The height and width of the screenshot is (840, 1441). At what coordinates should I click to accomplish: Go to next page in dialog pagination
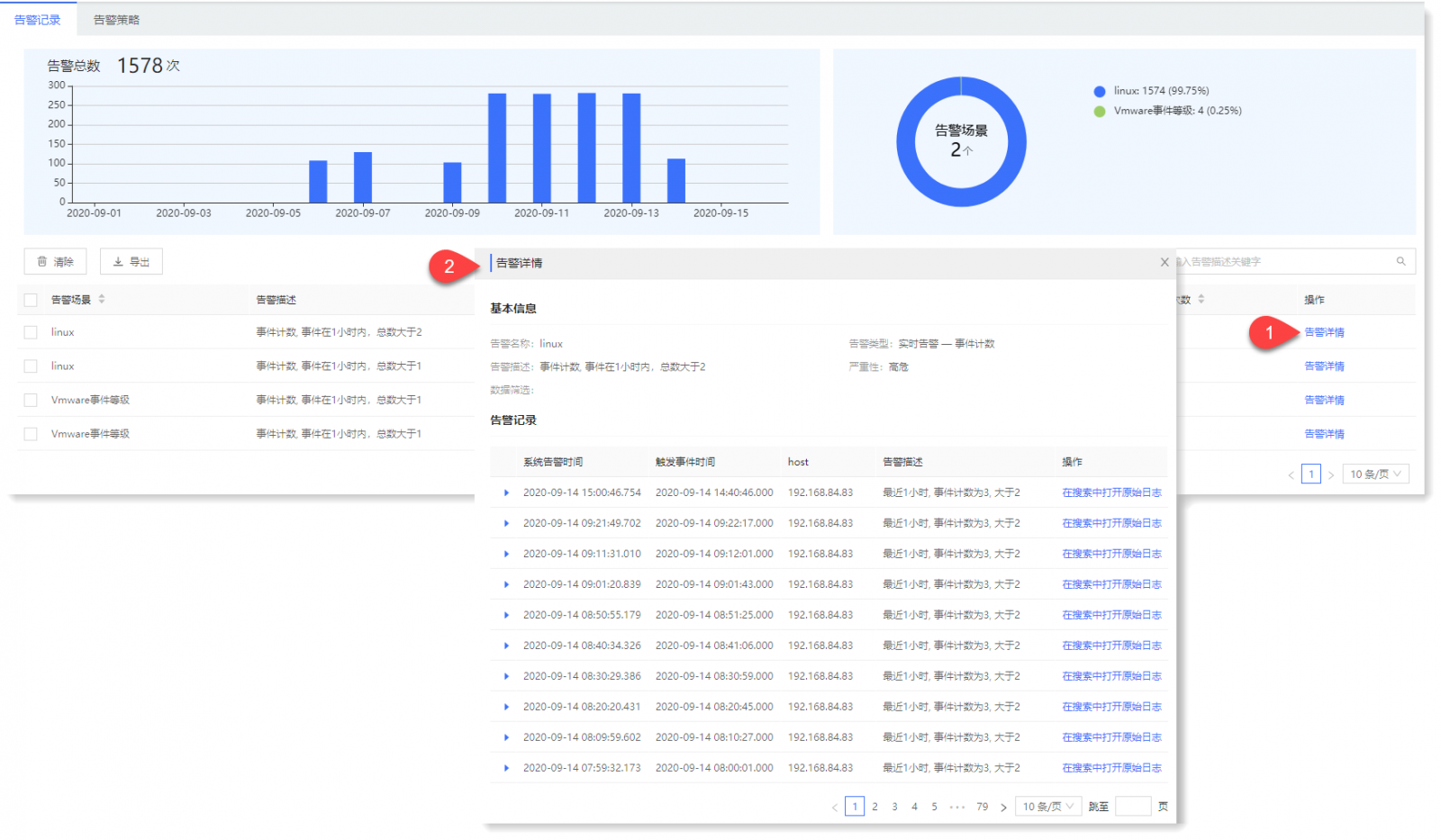1003,808
